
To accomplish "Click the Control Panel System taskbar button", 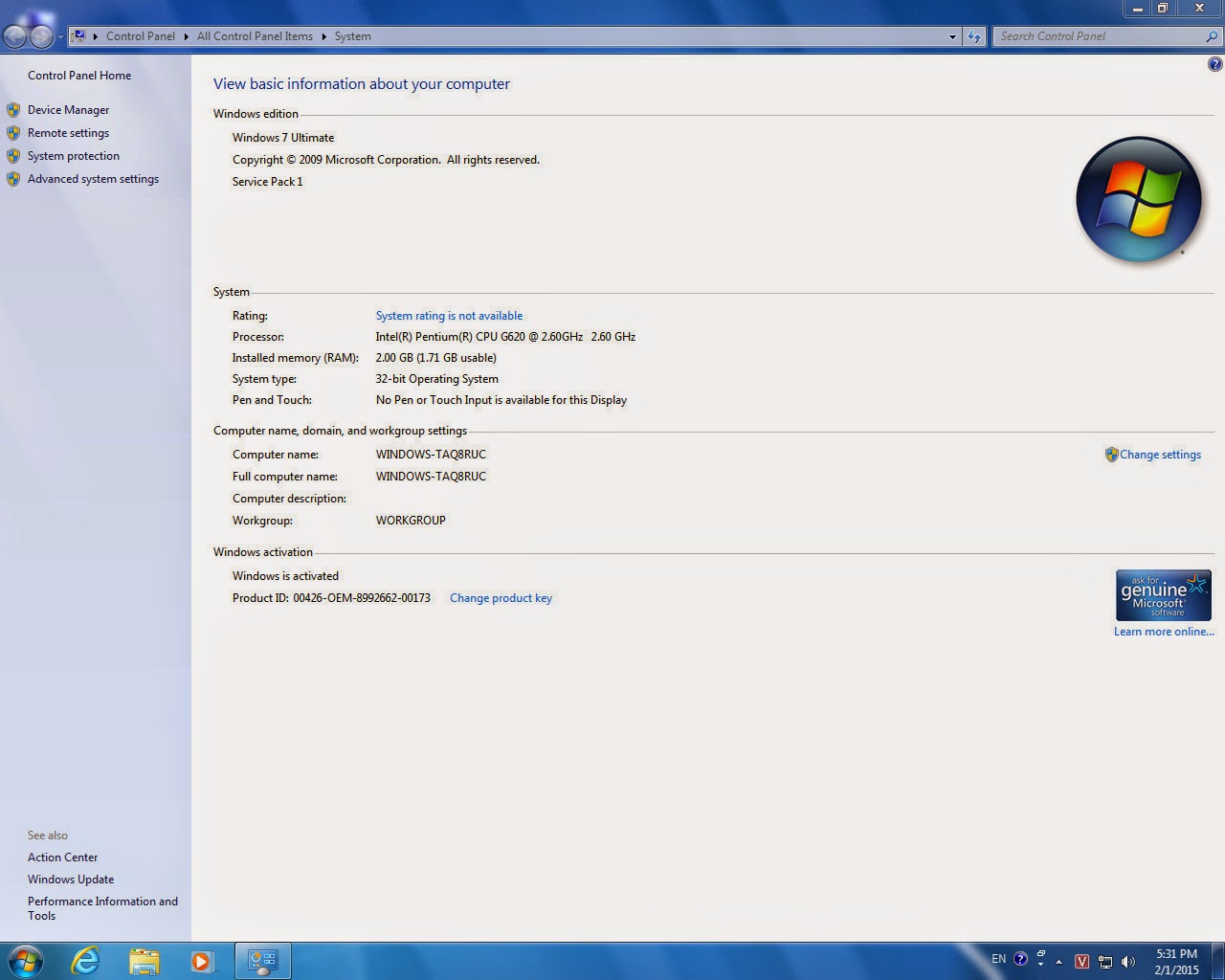I will tap(262, 961).
